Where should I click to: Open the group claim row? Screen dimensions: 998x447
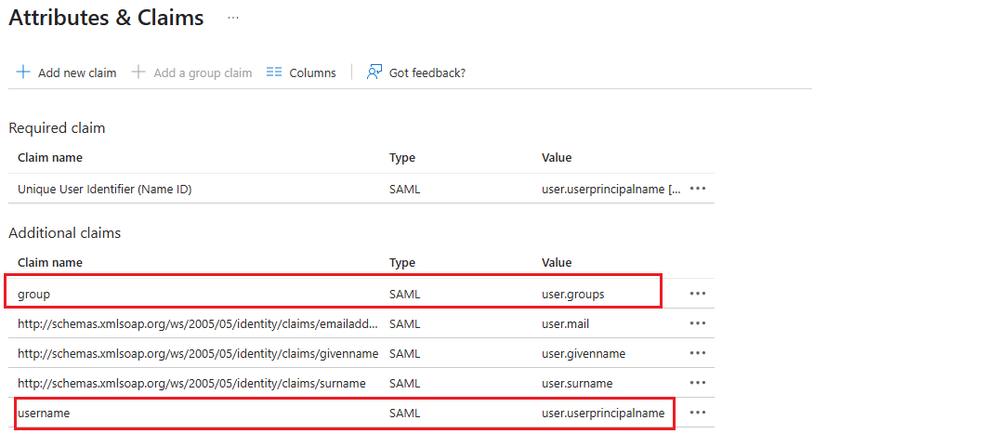[x=35, y=294]
